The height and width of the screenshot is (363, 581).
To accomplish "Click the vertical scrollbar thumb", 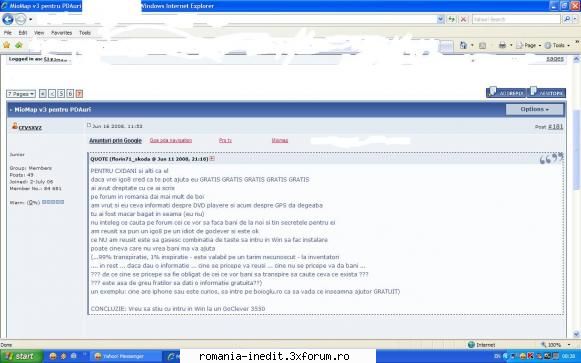I will coord(576,150).
